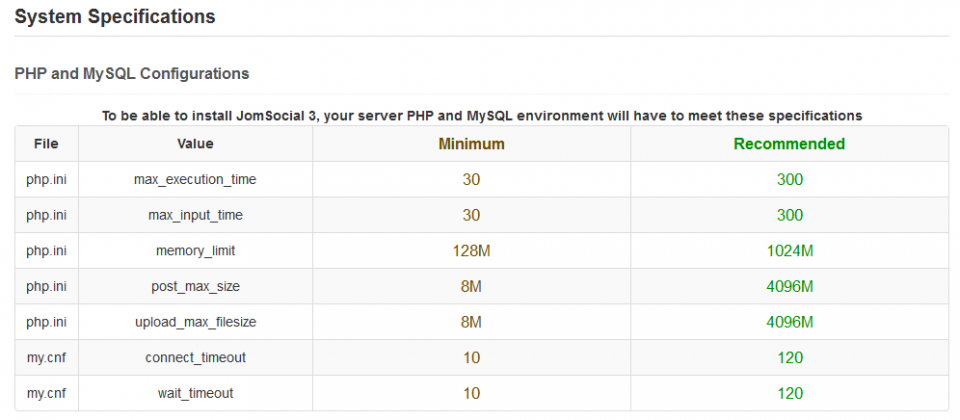Click the JomSocial 3 requirements caption
This screenshot has width=960, height=420.
tap(482, 115)
